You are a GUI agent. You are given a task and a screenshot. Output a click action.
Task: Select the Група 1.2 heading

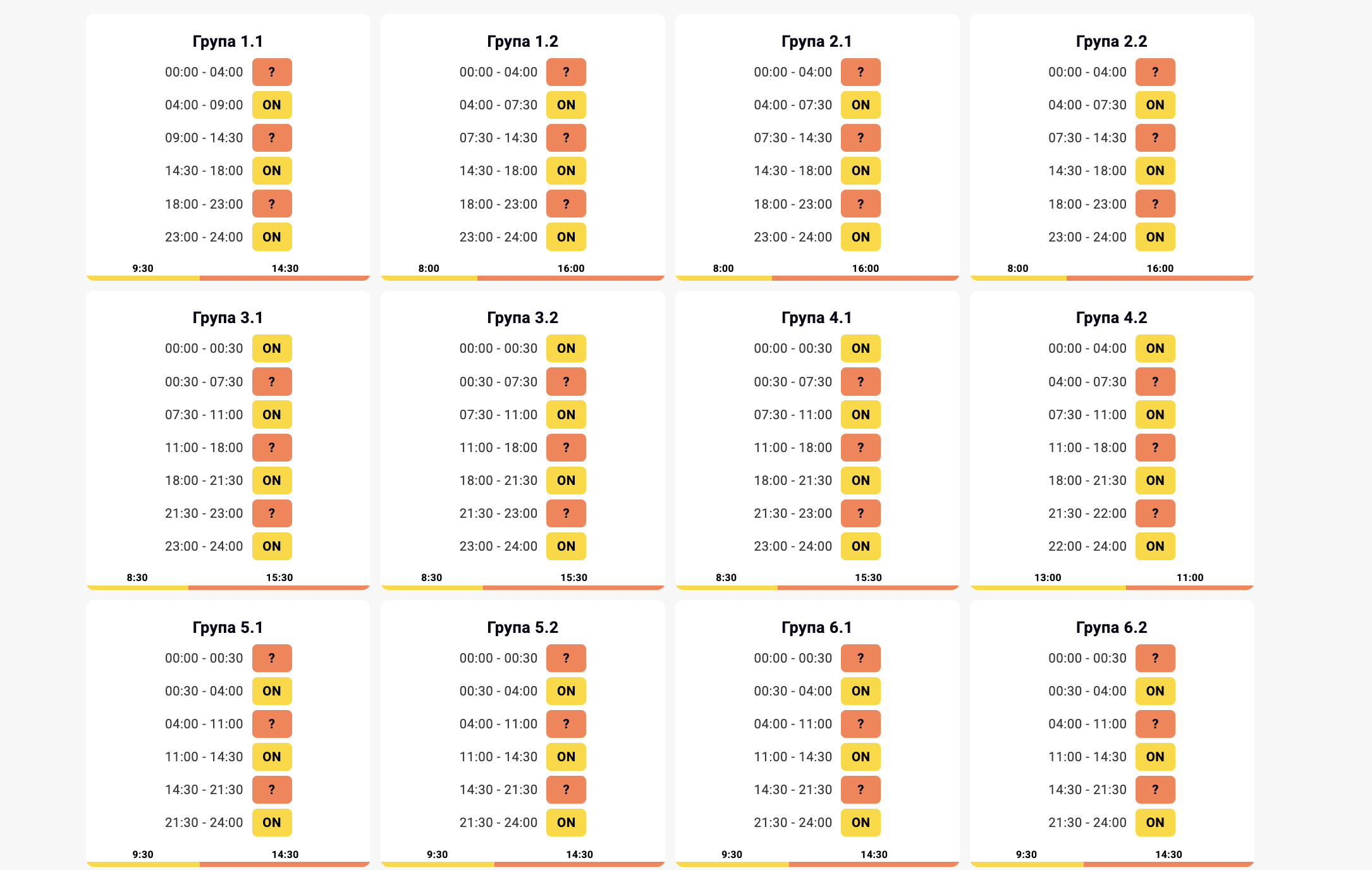point(522,41)
